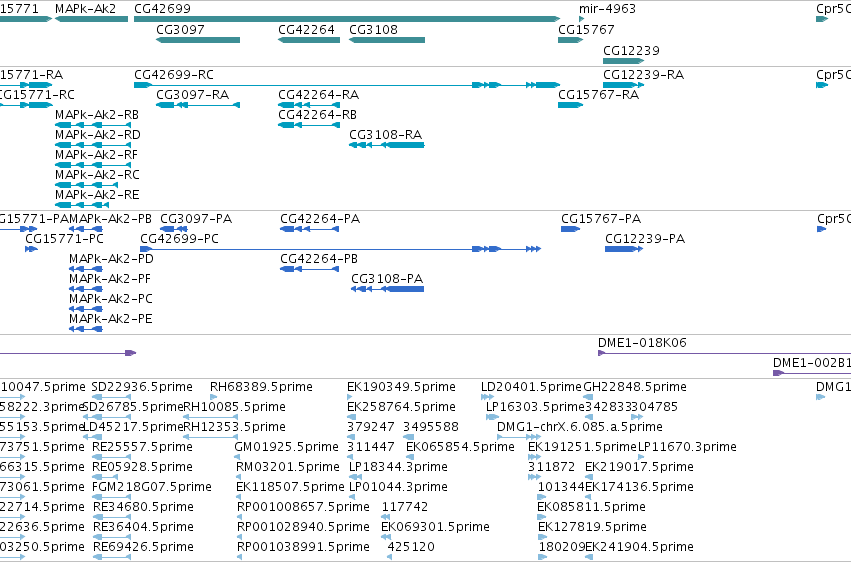Select the mir-4963 gene marker
The width and height of the screenshot is (851, 562).
click(582, 19)
